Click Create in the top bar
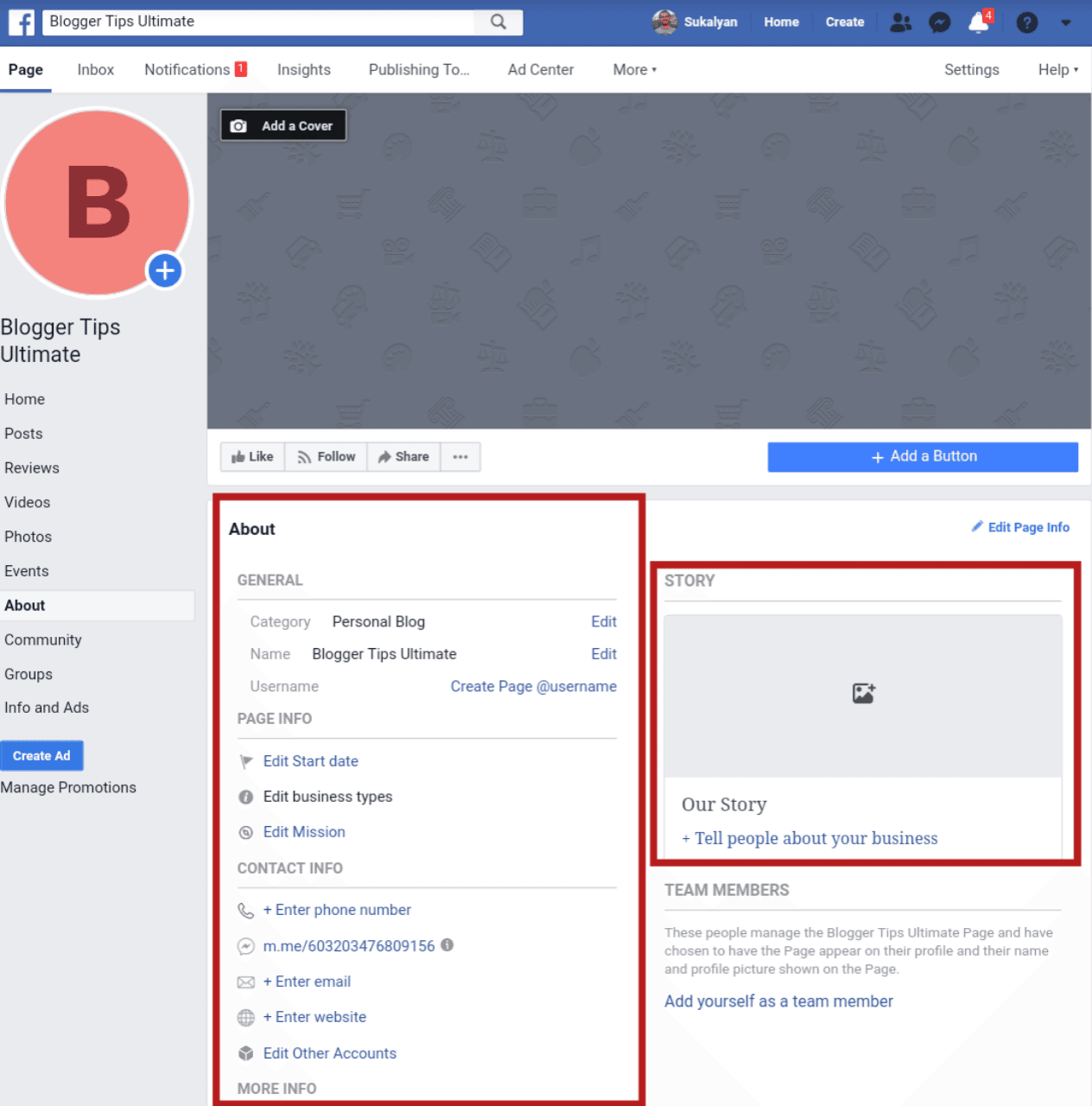This screenshot has width=1092, height=1106. pos(845,22)
